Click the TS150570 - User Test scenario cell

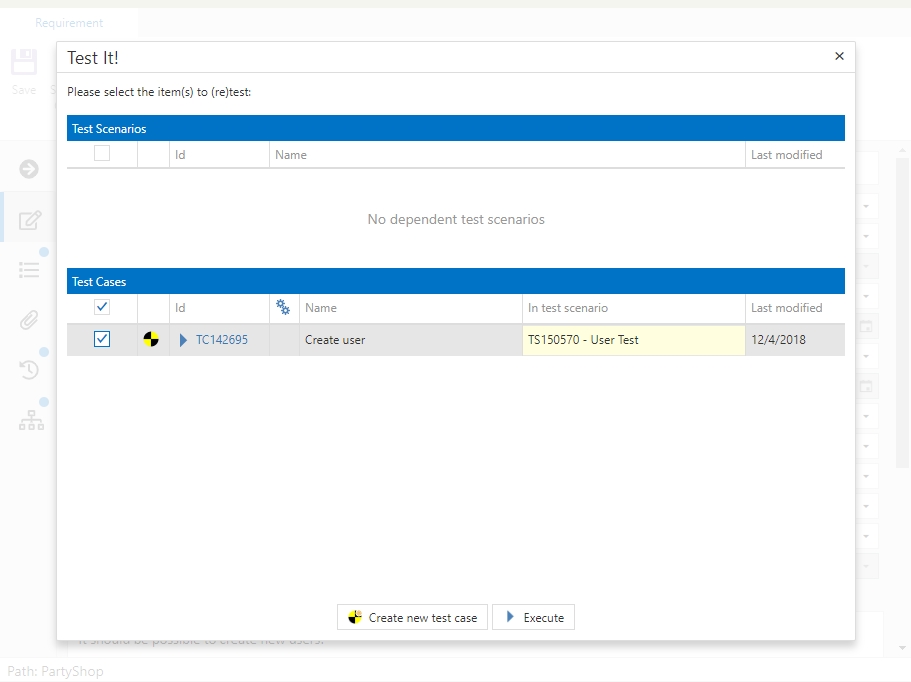coord(633,340)
